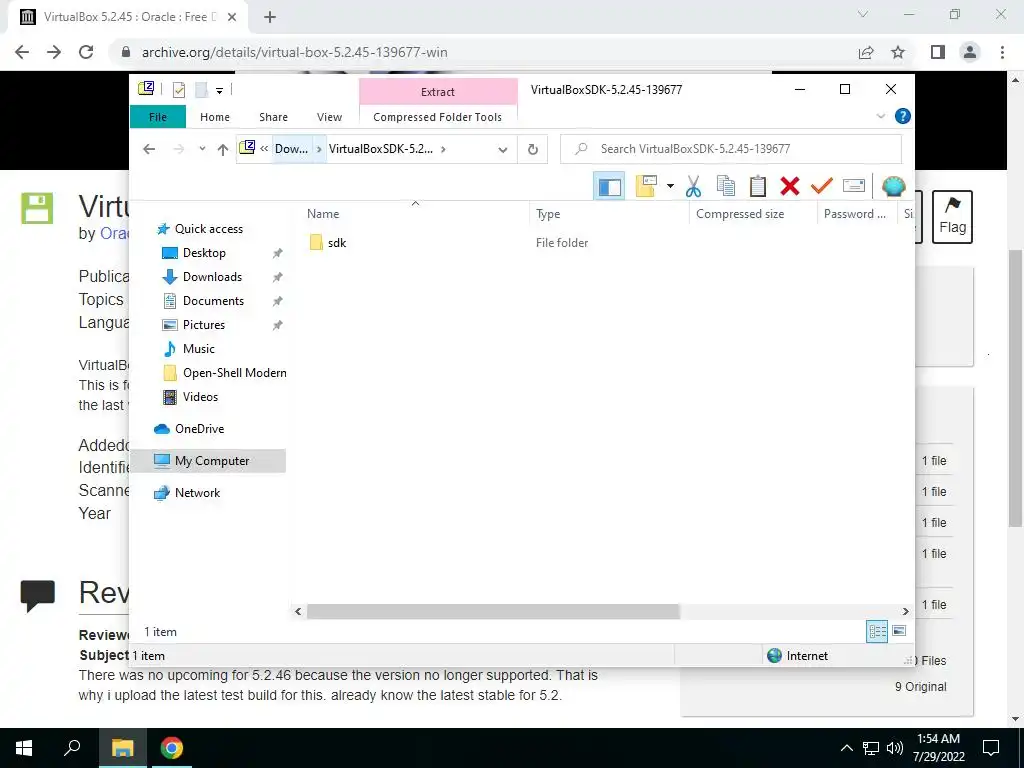Open Pictures in navigation pane
This screenshot has width=1024, height=768.
(204, 325)
